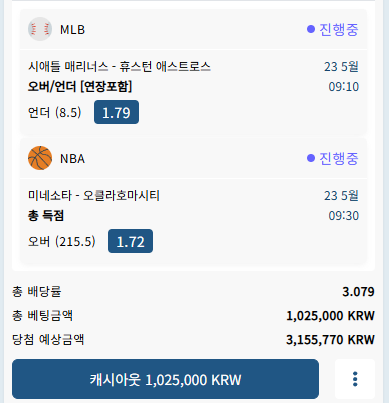Select the 1.79 odds badge
The height and width of the screenshot is (403, 389).
(x=116, y=112)
